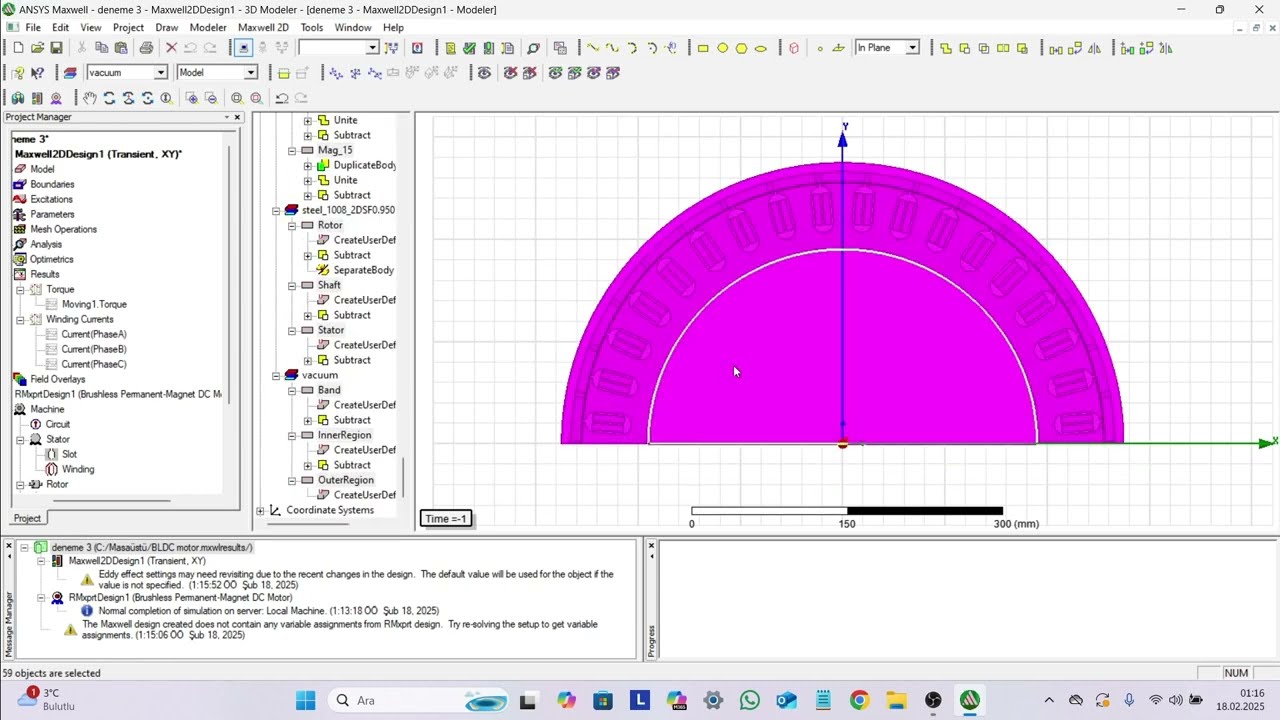The height and width of the screenshot is (720, 1280).
Task: Click the red X Delete icon
Action: (x=171, y=48)
